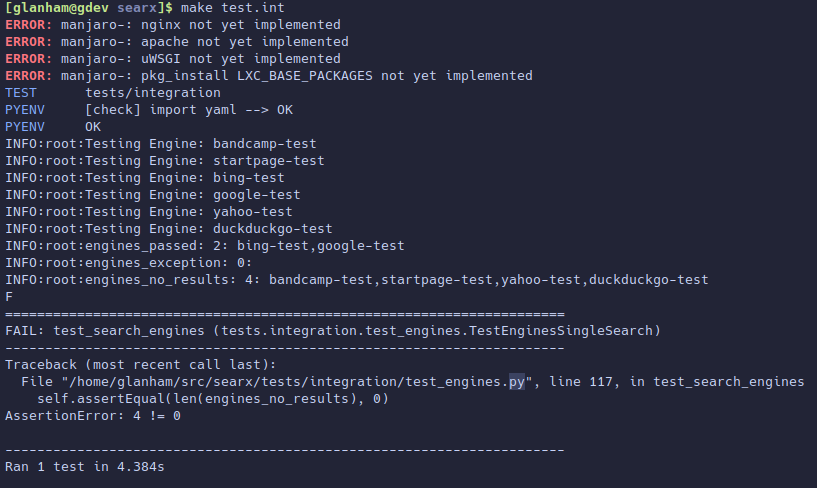Click the LXC_BASE_PACKAGES text

tap(305, 76)
